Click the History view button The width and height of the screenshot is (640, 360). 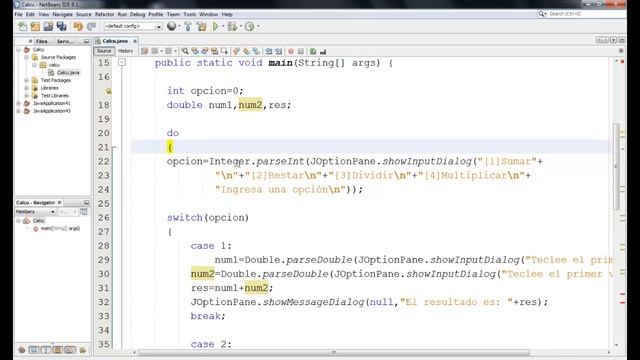click(x=126, y=51)
